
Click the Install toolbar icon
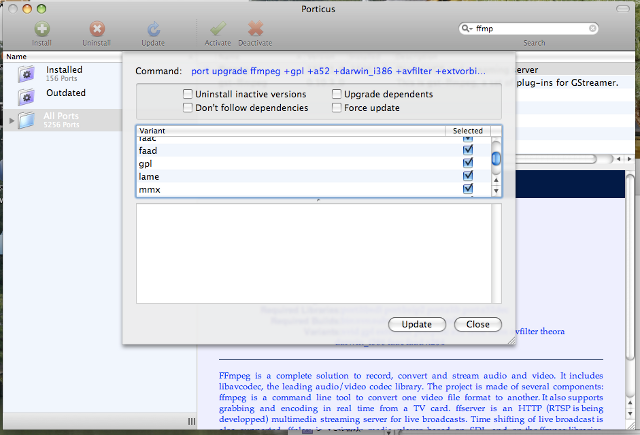click(x=41, y=30)
